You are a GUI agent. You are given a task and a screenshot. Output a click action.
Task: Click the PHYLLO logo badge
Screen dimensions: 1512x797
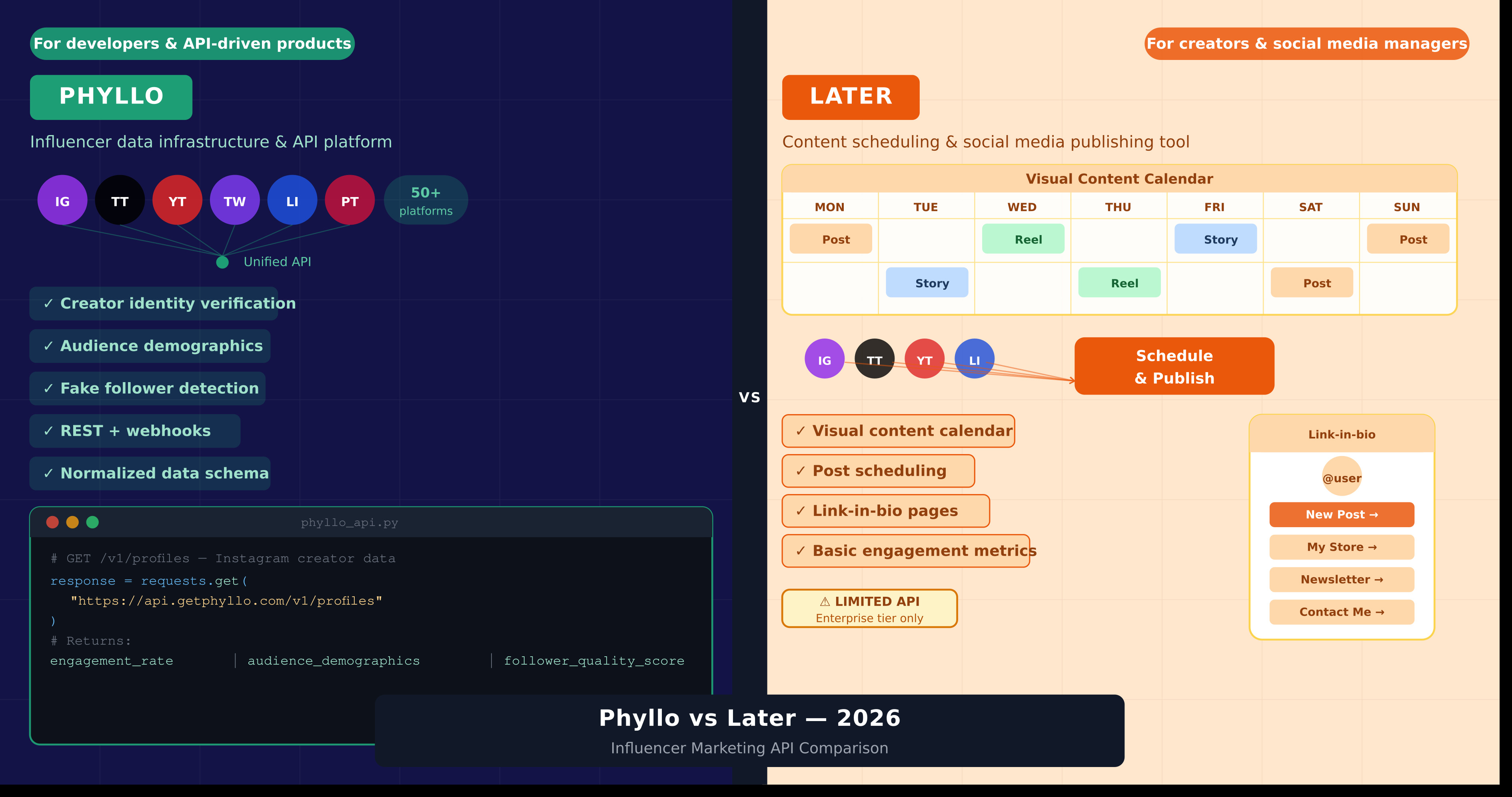111,98
